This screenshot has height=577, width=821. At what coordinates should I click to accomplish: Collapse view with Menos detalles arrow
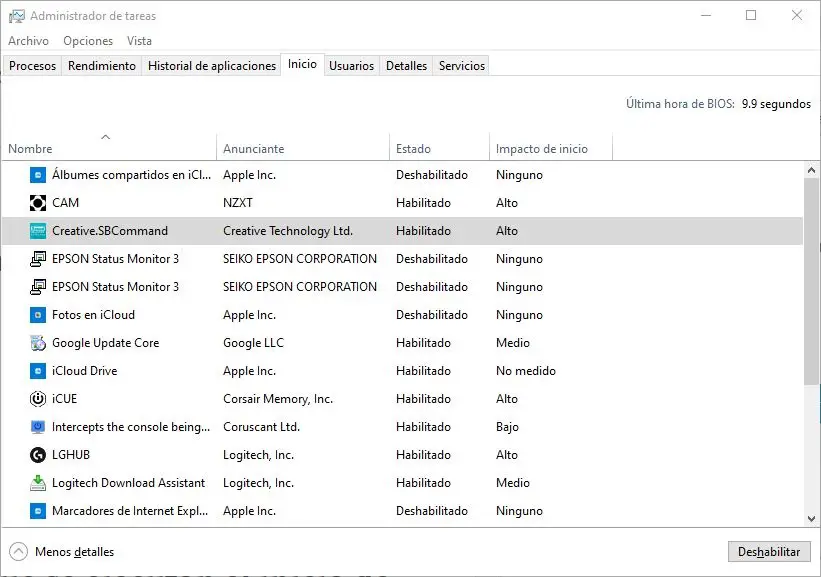coord(19,552)
